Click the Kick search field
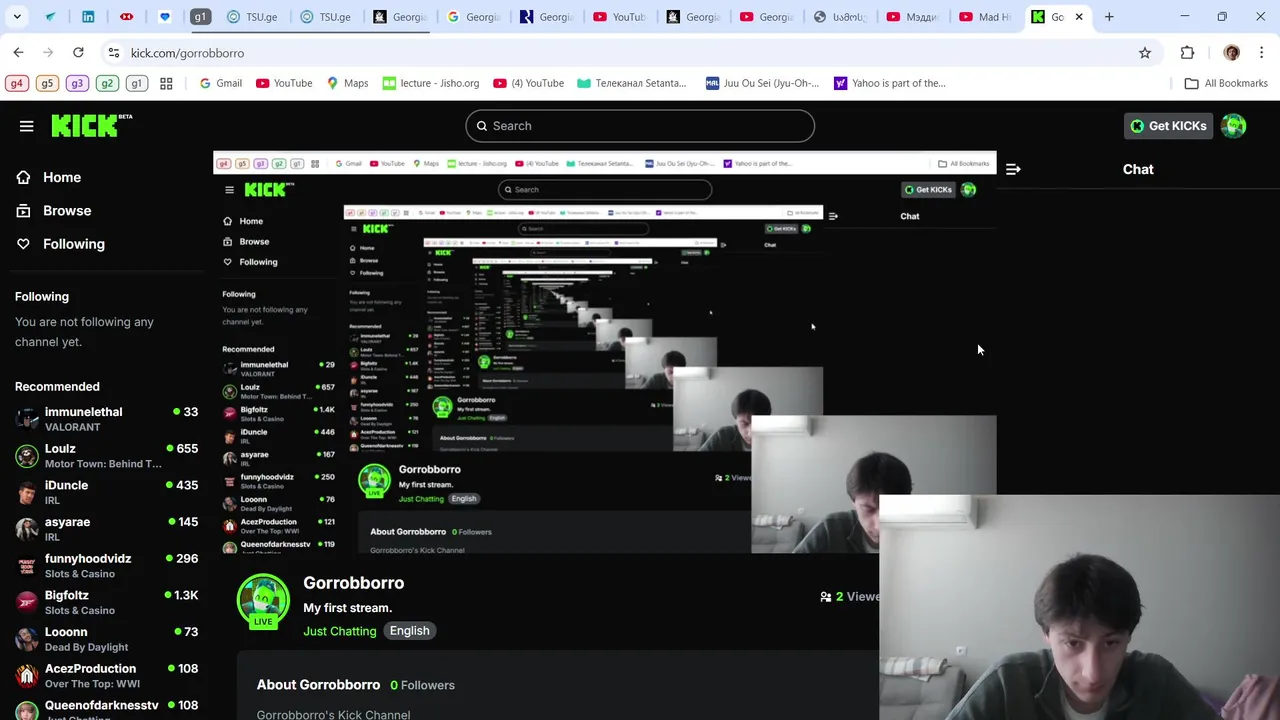Viewport: 1280px width, 720px height. pos(640,126)
